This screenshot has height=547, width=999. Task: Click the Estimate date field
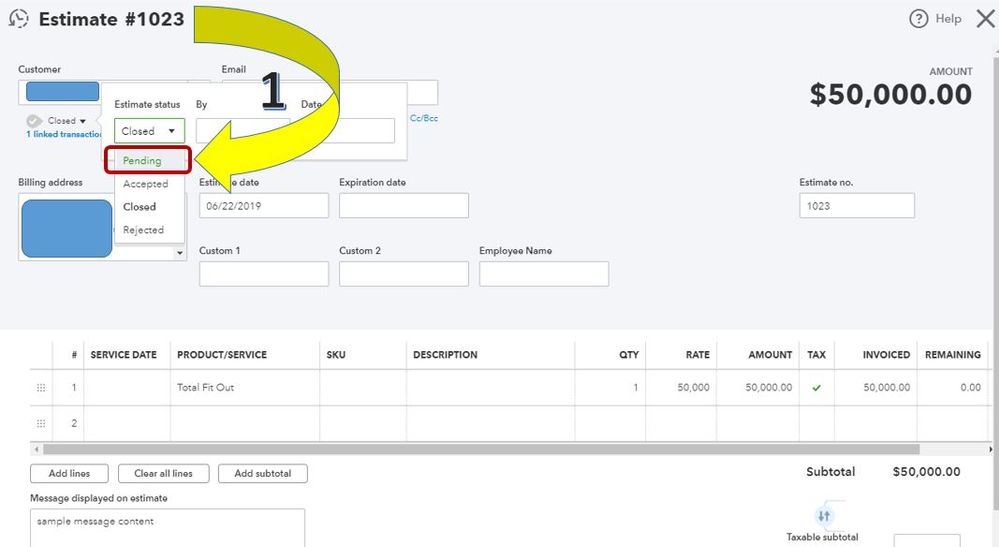coord(264,206)
